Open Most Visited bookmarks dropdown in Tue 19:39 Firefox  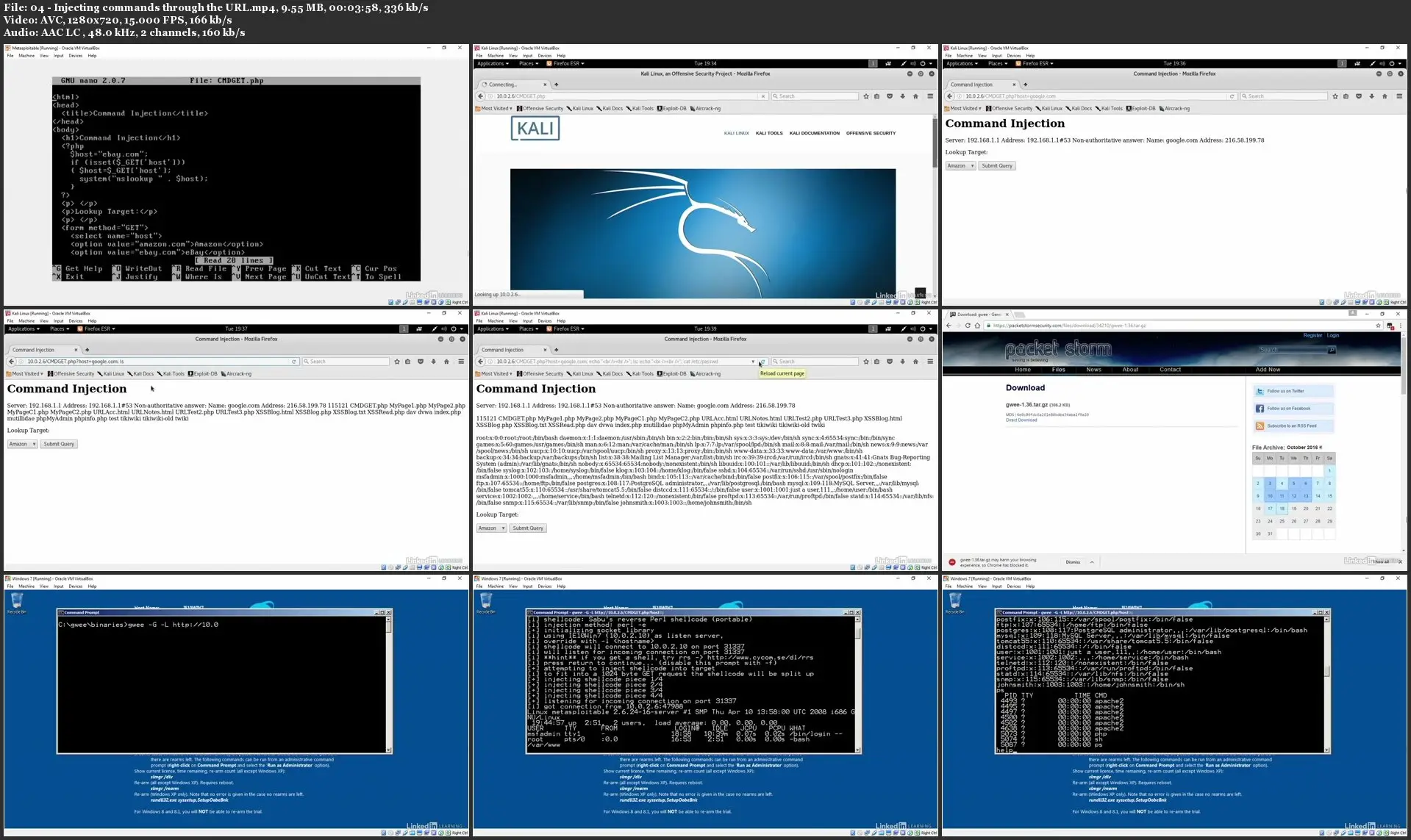point(494,374)
